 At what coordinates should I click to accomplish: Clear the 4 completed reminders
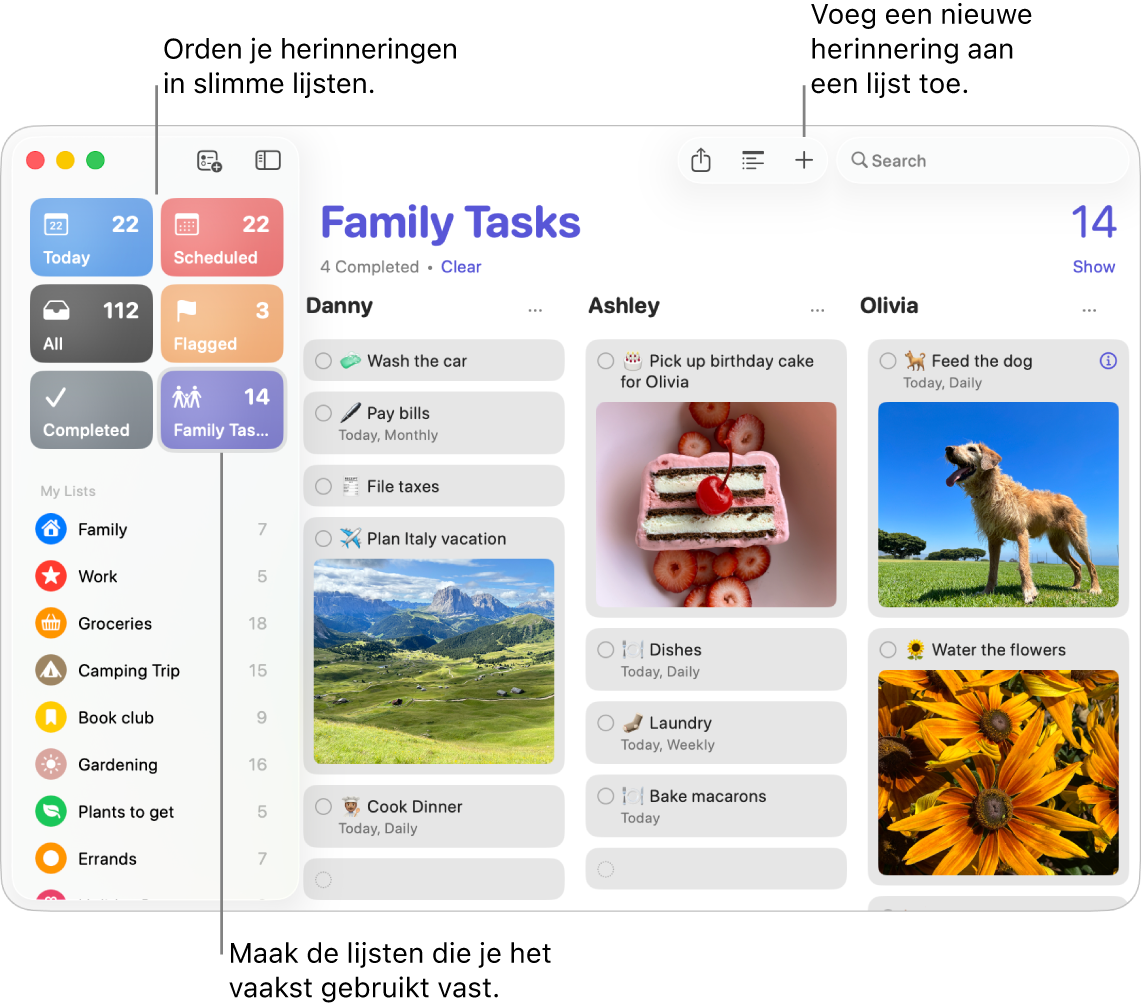point(463,268)
